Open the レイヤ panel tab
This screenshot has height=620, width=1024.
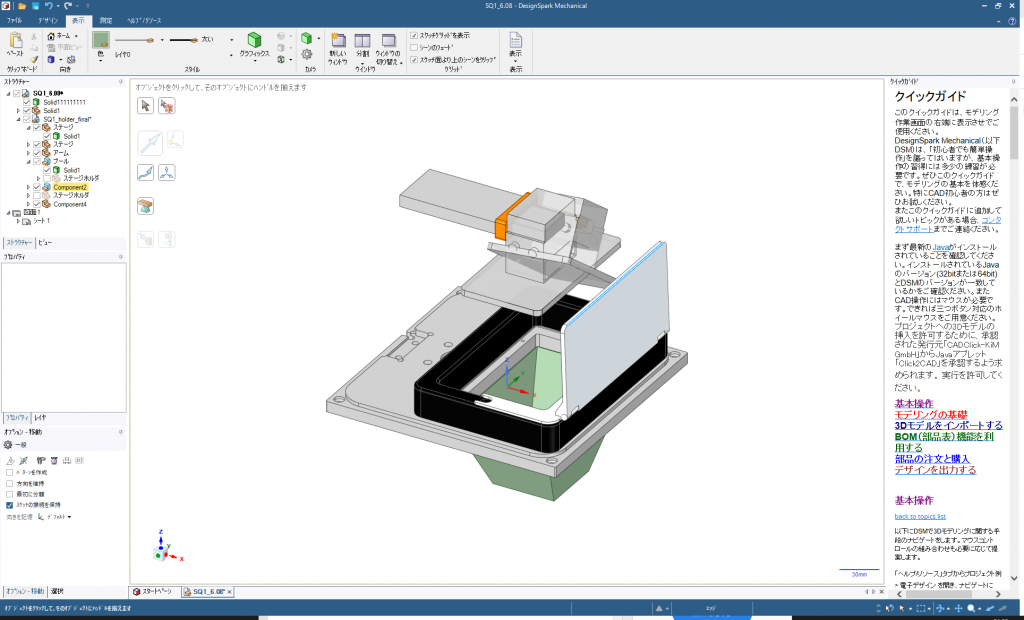point(40,415)
